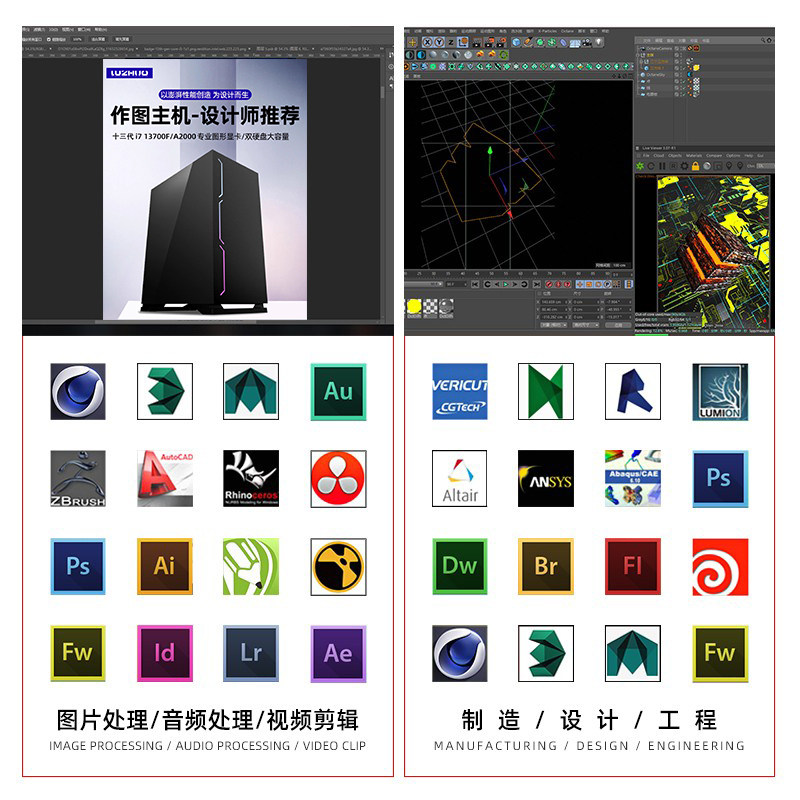
Task: Click the Cinema 4D icon in the left panel
Action: [x=78, y=391]
